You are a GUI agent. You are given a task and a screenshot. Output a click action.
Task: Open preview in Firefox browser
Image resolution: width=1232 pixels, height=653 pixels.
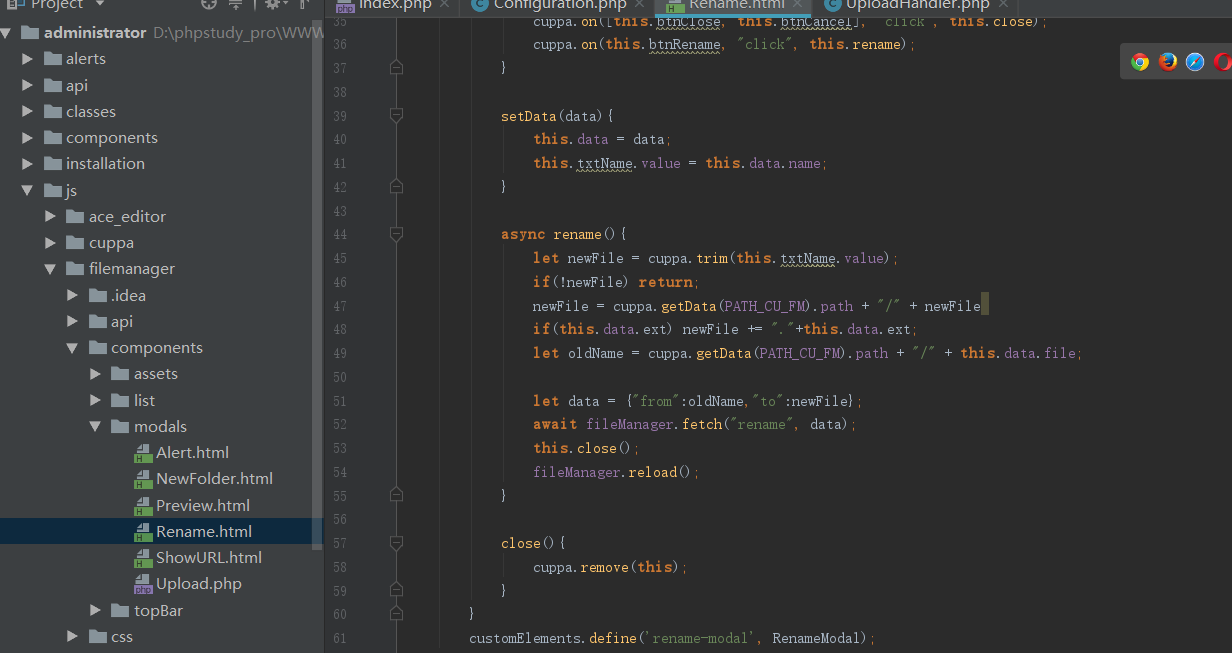click(x=1168, y=62)
